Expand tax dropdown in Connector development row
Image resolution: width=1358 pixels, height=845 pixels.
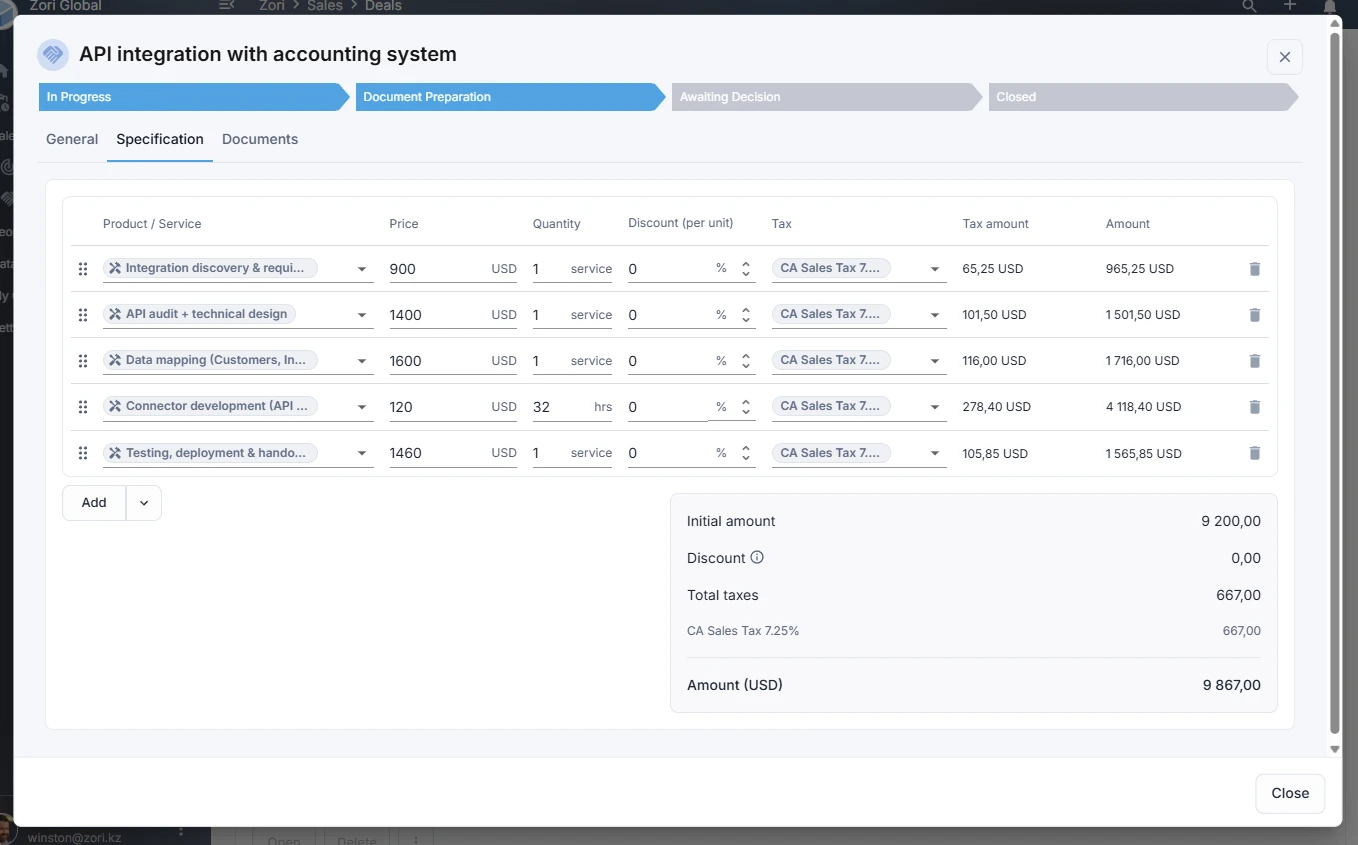point(935,407)
